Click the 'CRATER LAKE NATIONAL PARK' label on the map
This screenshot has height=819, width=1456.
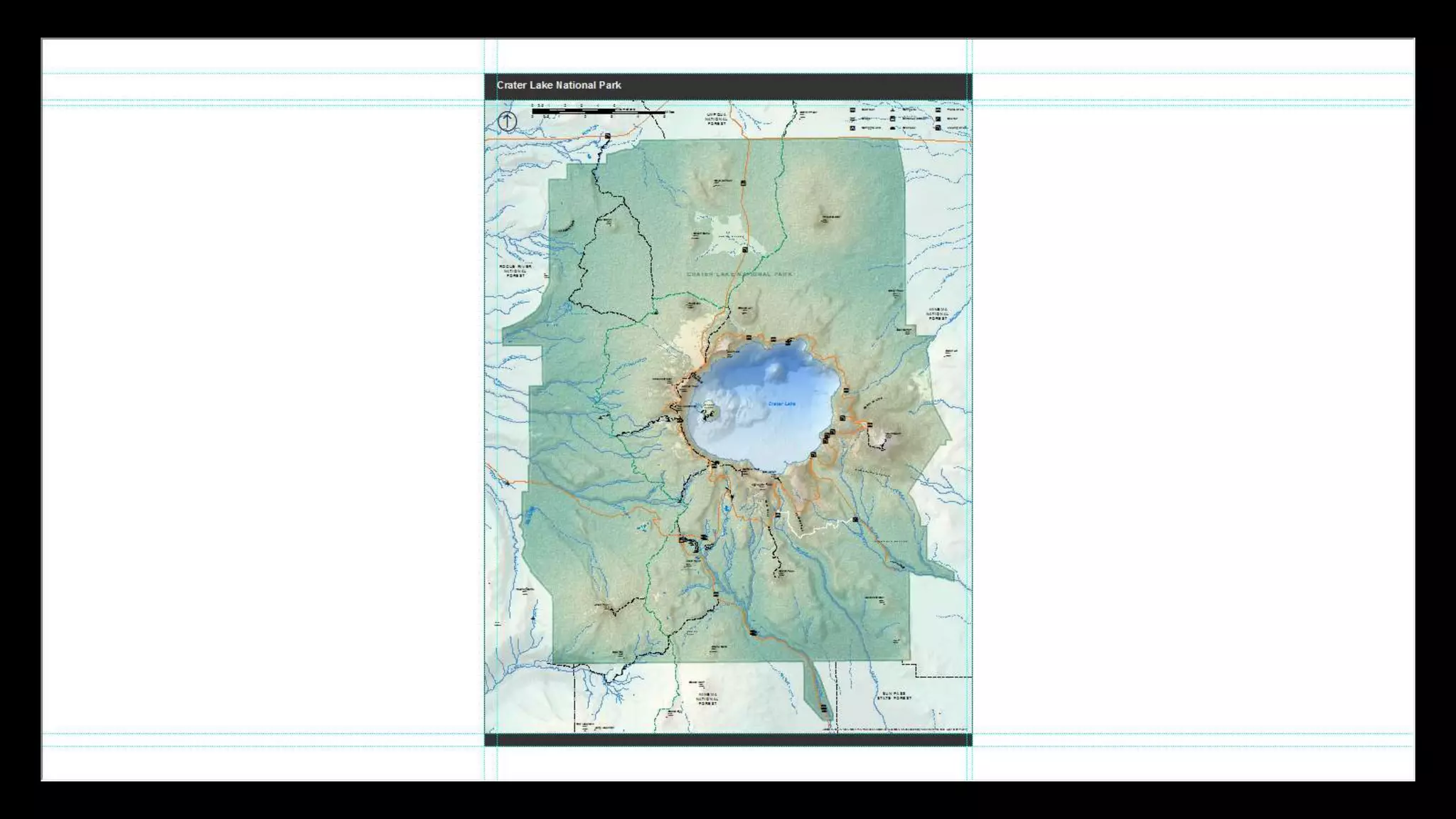tap(739, 274)
